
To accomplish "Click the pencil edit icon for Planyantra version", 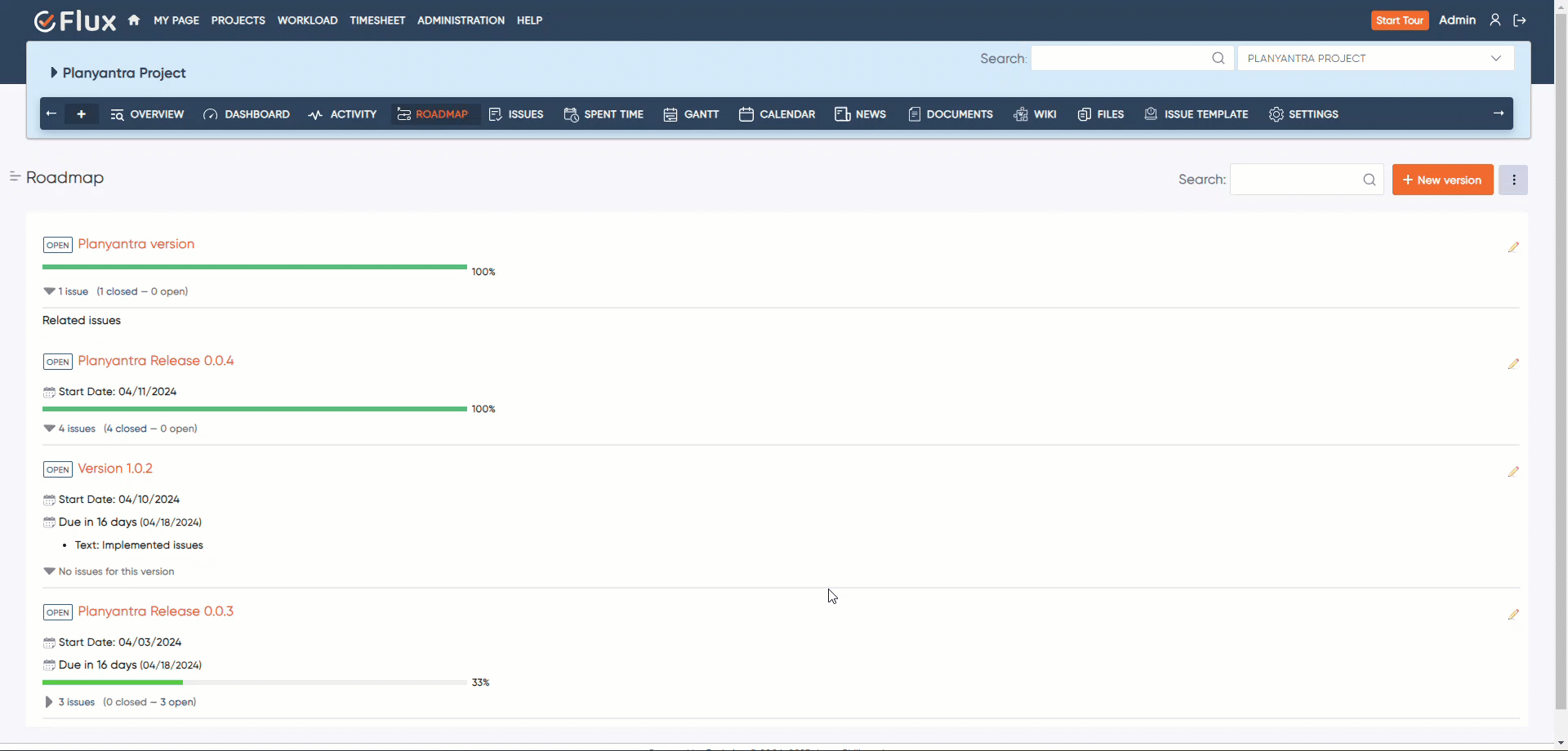I will (1513, 247).
